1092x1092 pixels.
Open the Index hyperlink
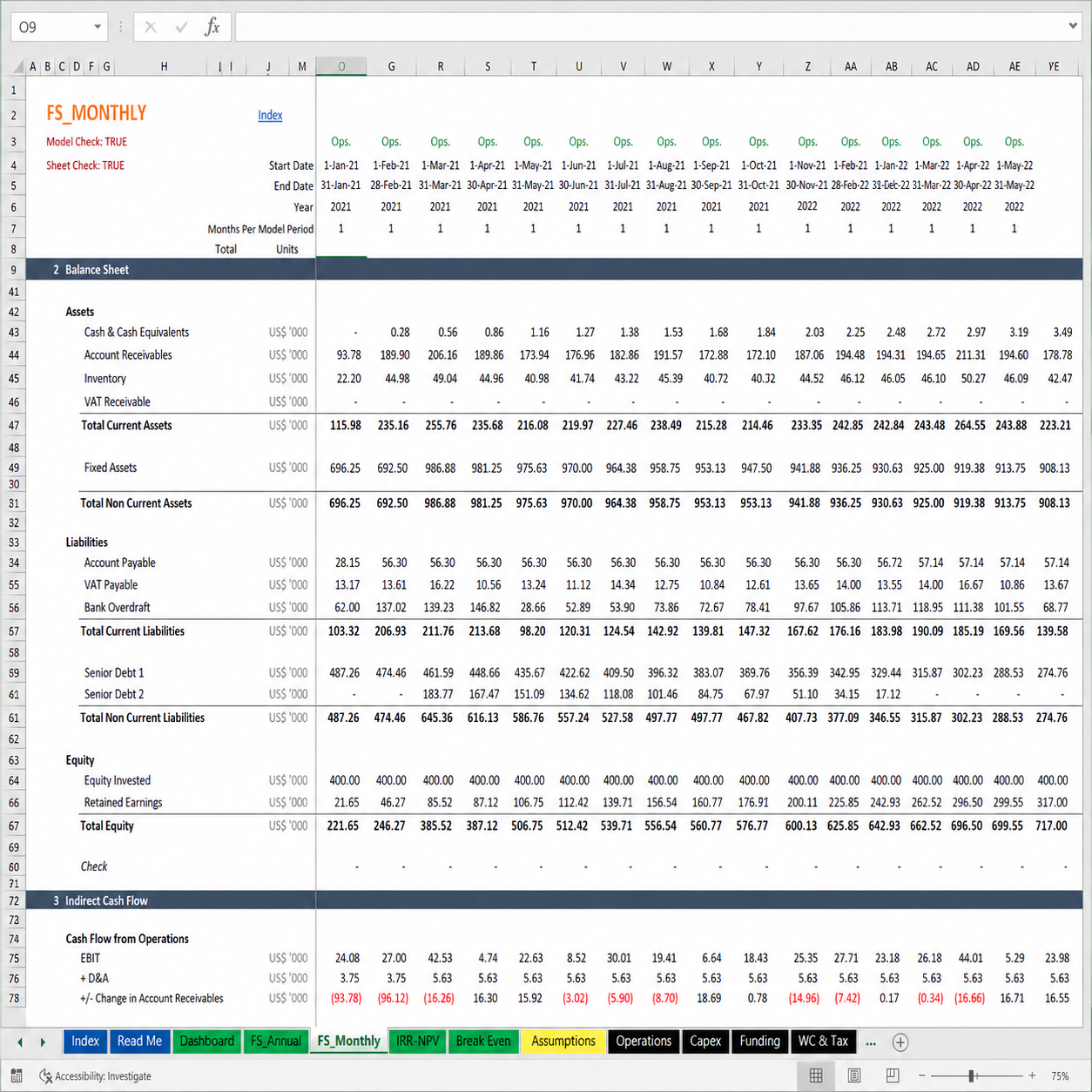tap(270, 115)
